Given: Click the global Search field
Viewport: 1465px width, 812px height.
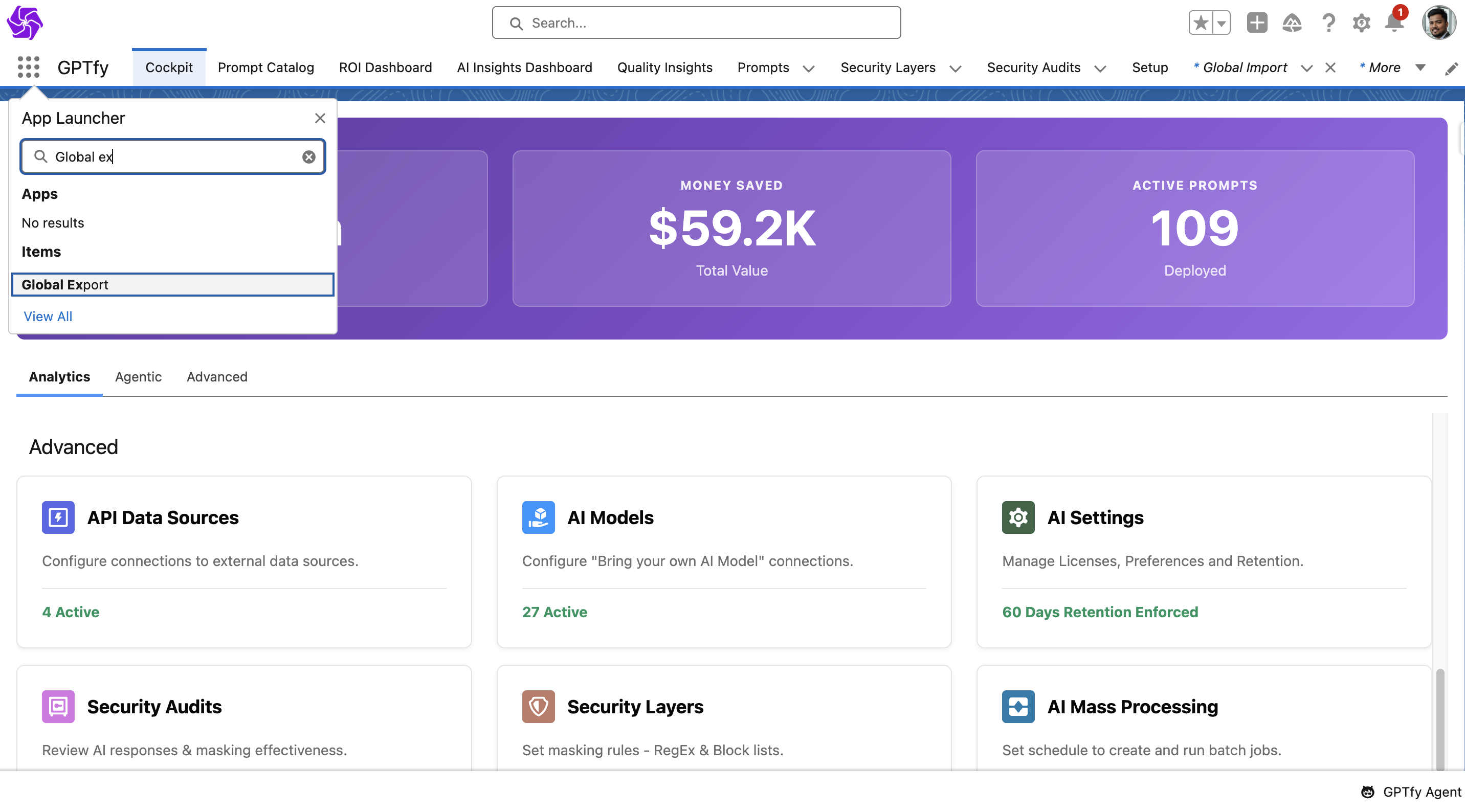Looking at the screenshot, I should [x=696, y=22].
